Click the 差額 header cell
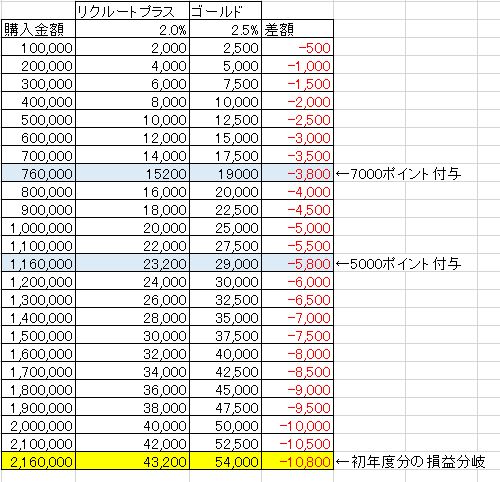 [297, 29]
